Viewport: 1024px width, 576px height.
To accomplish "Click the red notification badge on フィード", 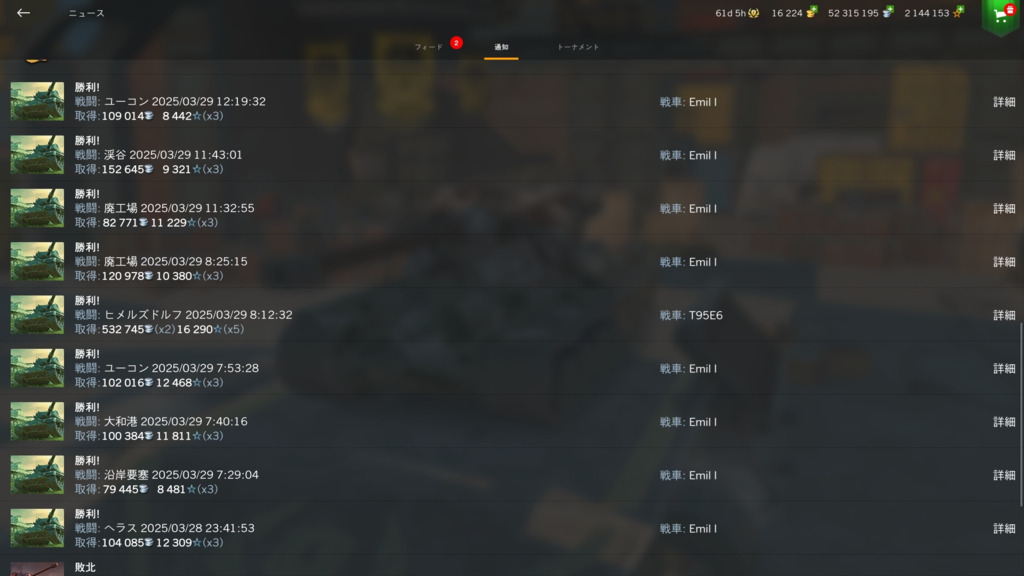I will pos(456,42).
